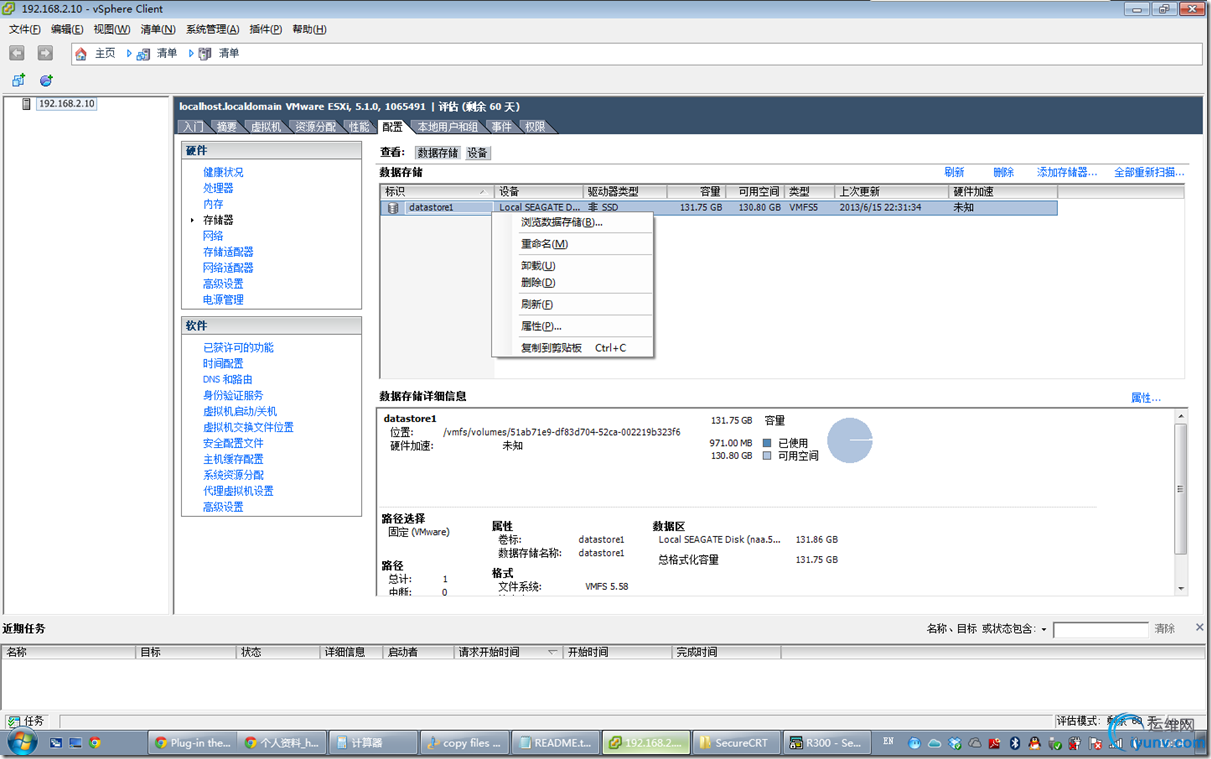Launch the pinned Chrome icon beside Start button
This screenshot has height=759, width=1211.
95,743
